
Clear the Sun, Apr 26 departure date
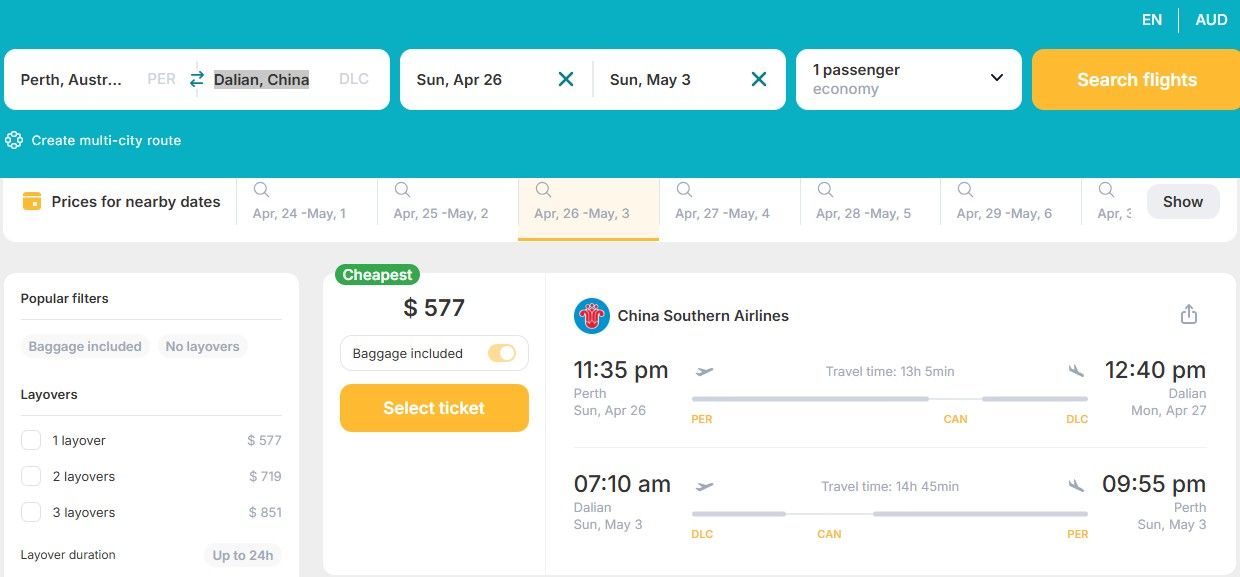pyautogui.click(x=566, y=79)
